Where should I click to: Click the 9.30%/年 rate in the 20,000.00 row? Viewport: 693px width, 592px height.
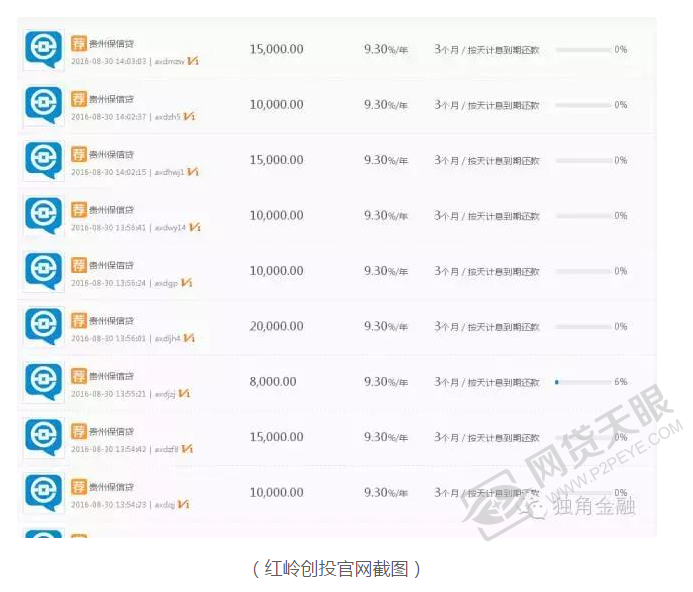[386, 326]
